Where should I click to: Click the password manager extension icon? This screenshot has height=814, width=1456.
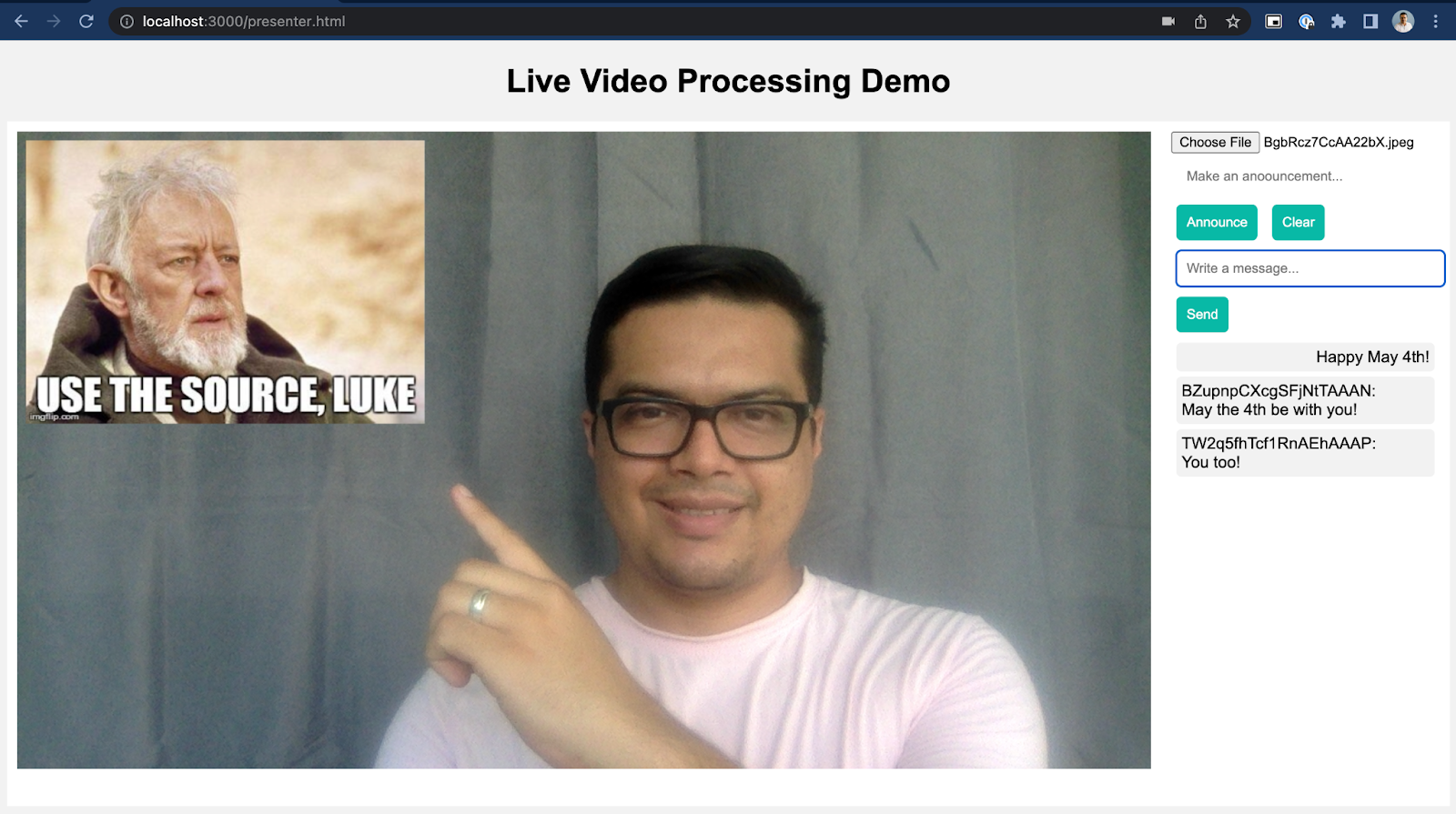click(1306, 21)
